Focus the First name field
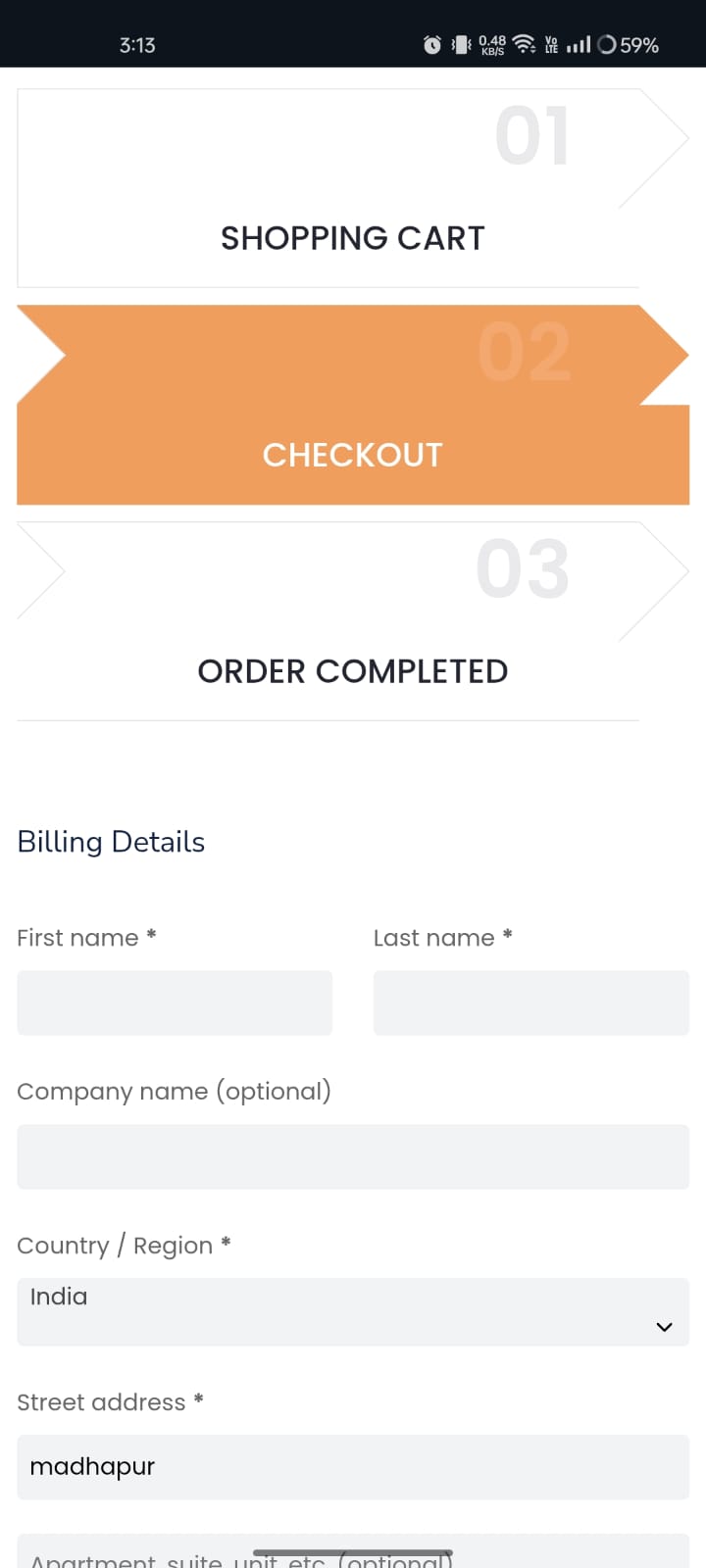Screen dimensions: 706x1568 pyautogui.click(x=175, y=1003)
